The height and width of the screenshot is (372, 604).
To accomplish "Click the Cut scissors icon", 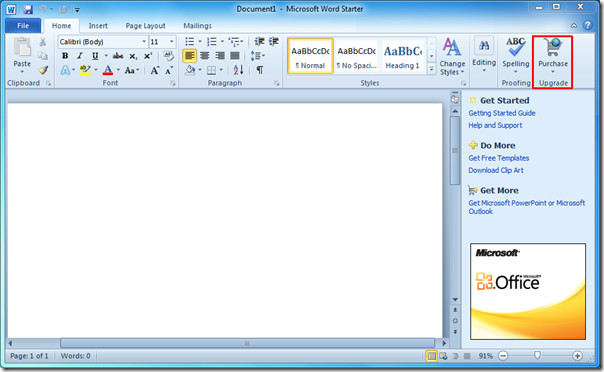I will (x=43, y=42).
